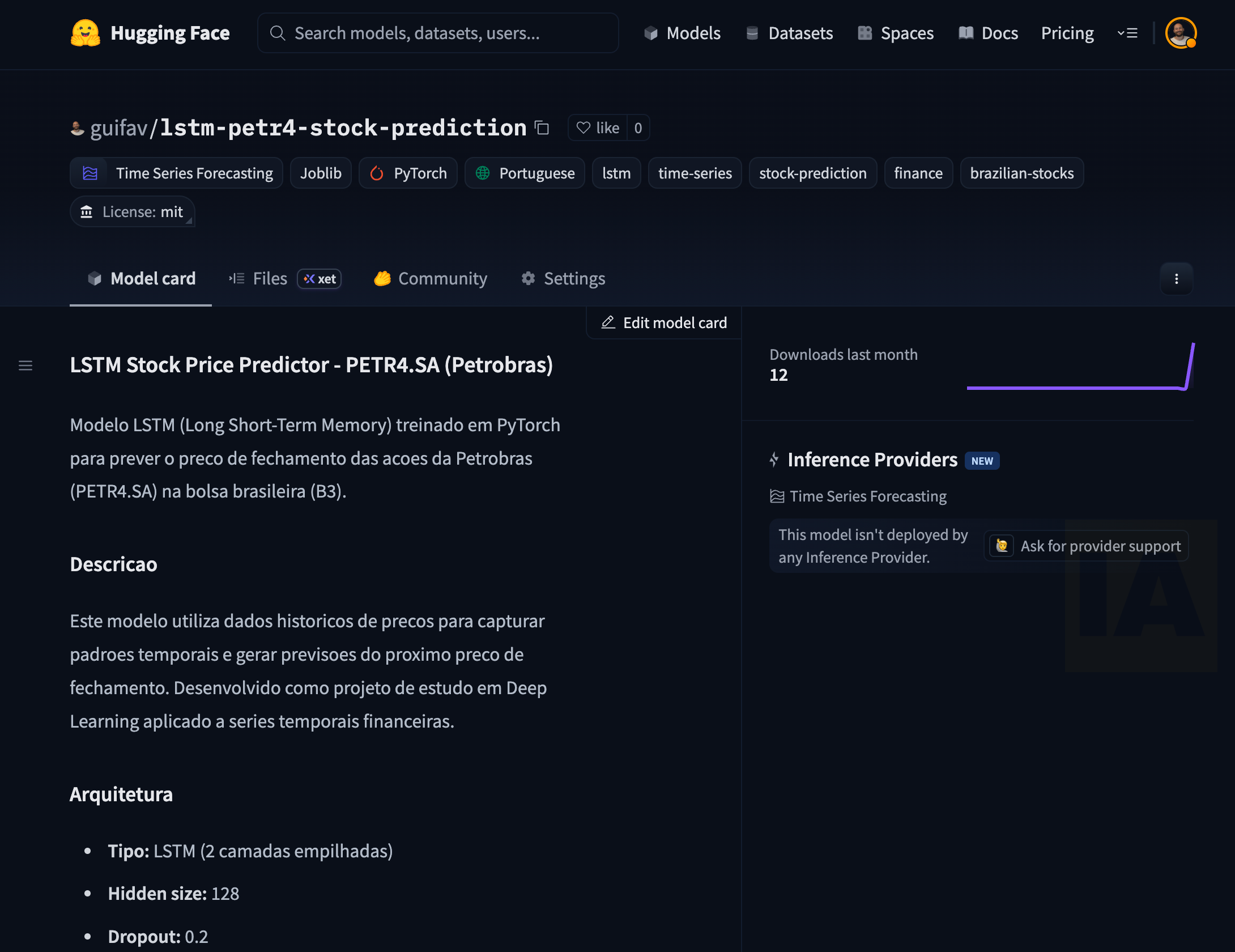Open the Settings tab

(564, 279)
